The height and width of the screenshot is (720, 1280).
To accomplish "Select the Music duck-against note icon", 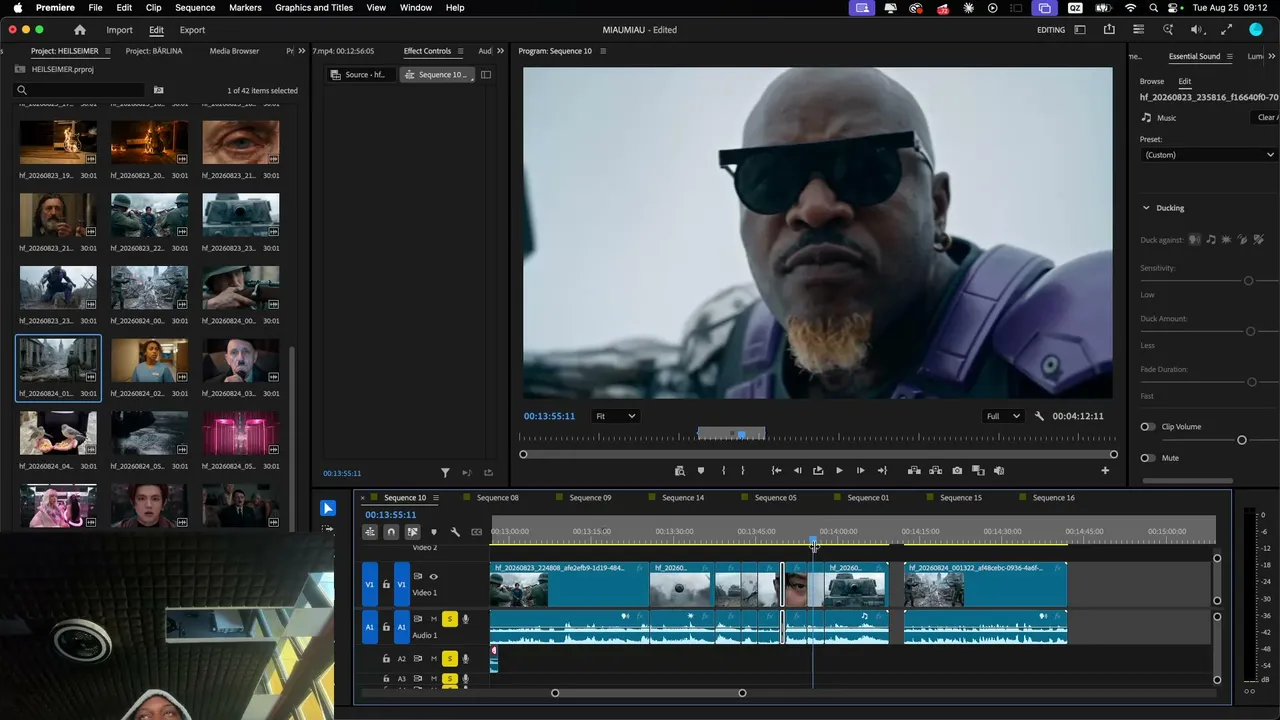I will click(x=1211, y=240).
